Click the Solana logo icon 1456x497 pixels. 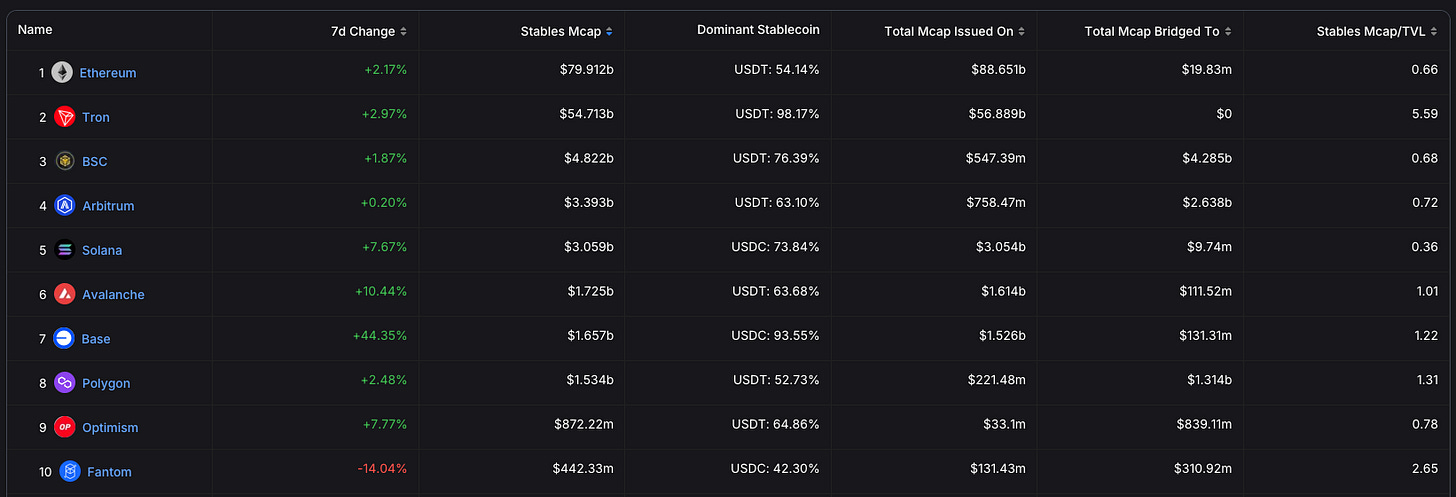pos(65,250)
